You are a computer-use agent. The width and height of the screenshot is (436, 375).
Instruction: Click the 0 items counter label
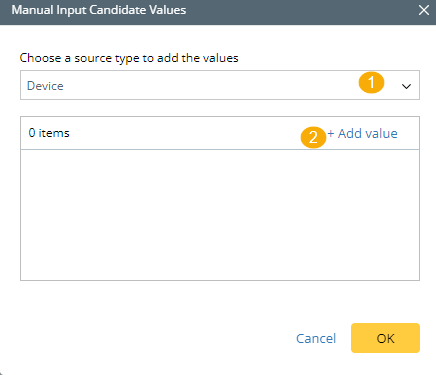[x=49, y=133]
